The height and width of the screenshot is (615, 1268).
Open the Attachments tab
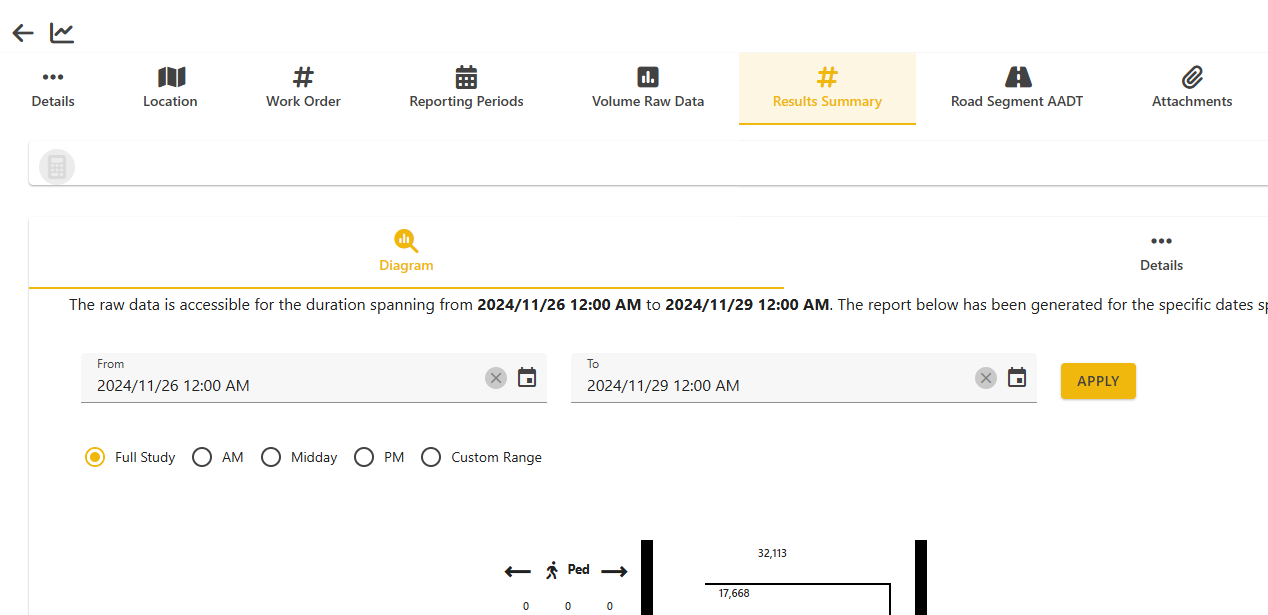1192,88
